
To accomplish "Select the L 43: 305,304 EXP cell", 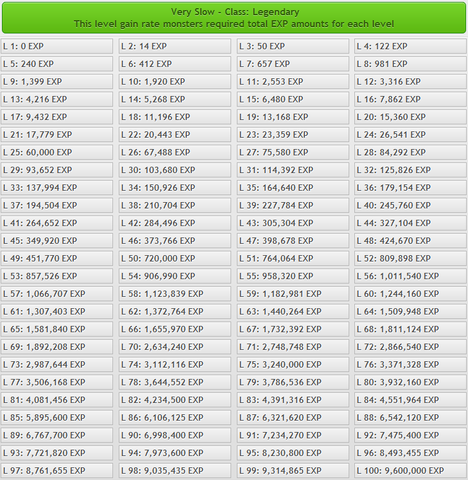I will pyautogui.click(x=293, y=223).
